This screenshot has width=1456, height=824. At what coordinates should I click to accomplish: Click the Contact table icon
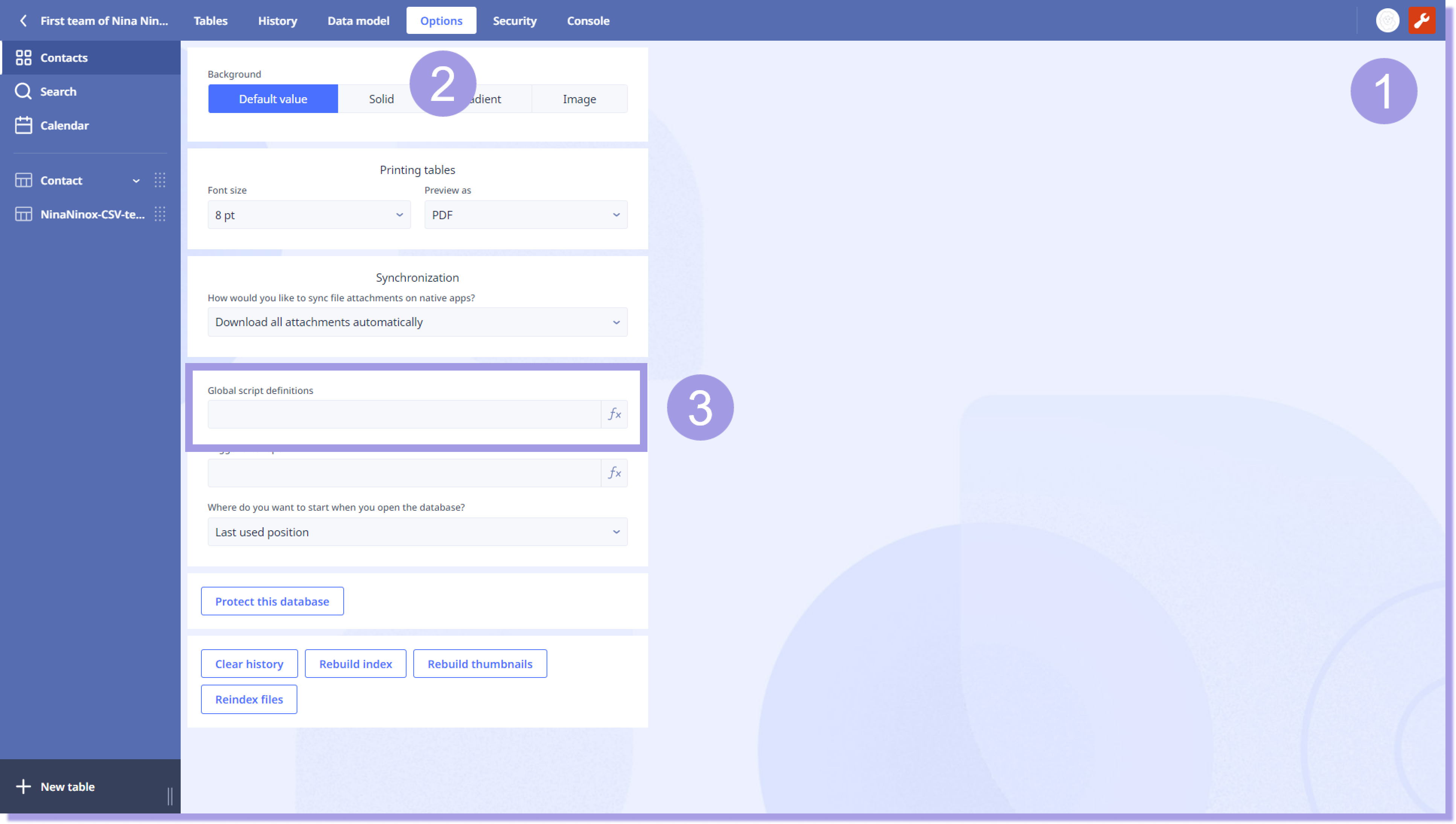23,180
